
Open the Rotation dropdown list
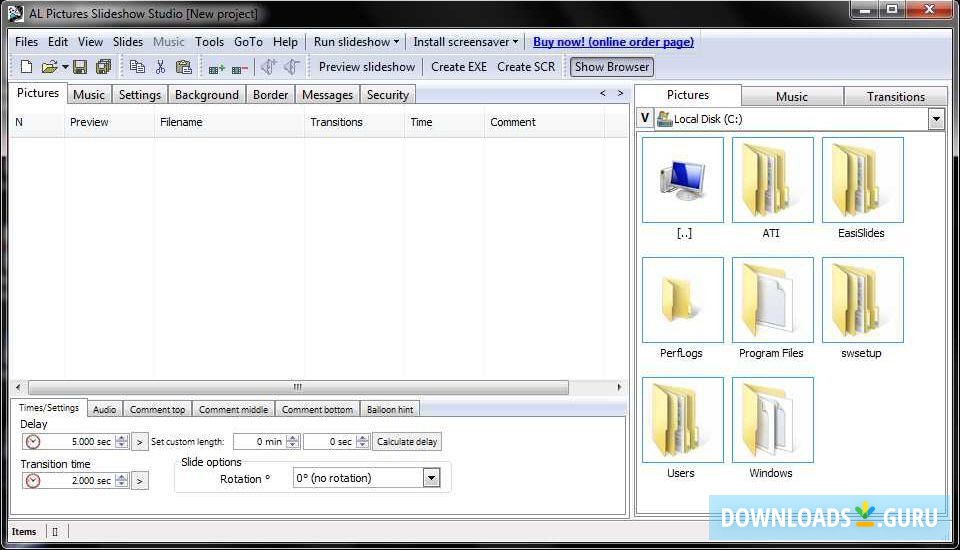[x=432, y=478]
